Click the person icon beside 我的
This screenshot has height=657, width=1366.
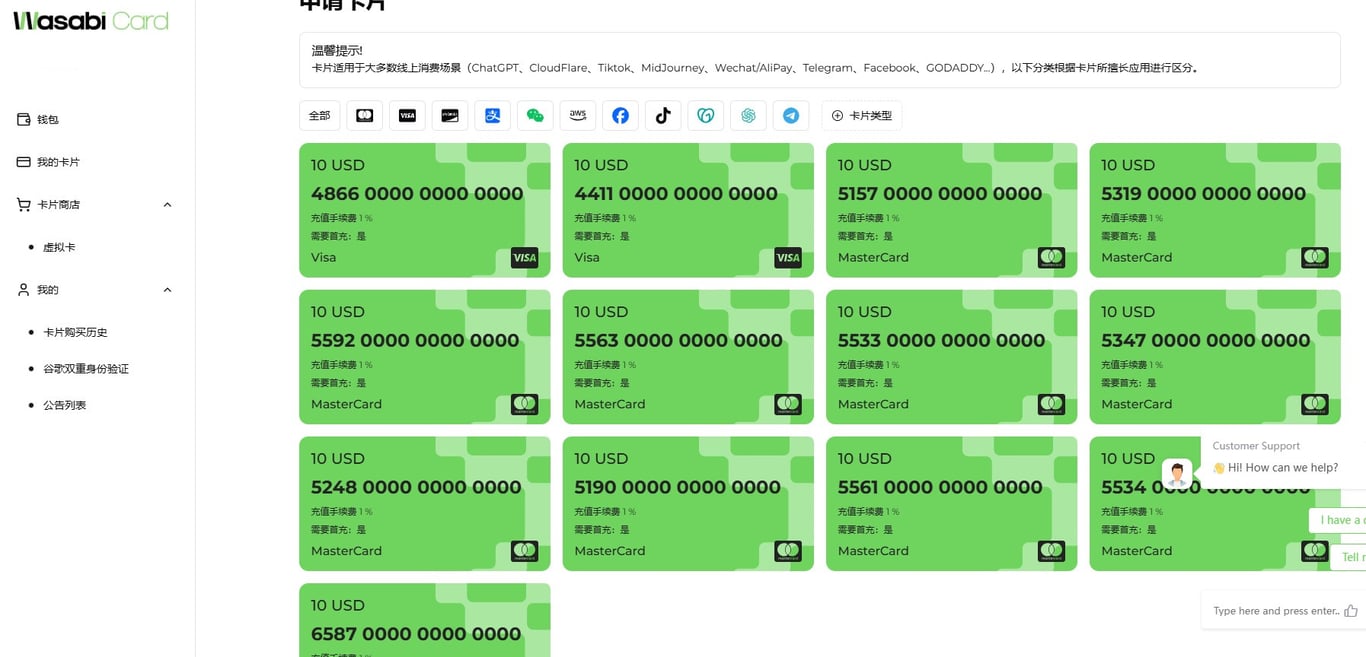[23, 290]
